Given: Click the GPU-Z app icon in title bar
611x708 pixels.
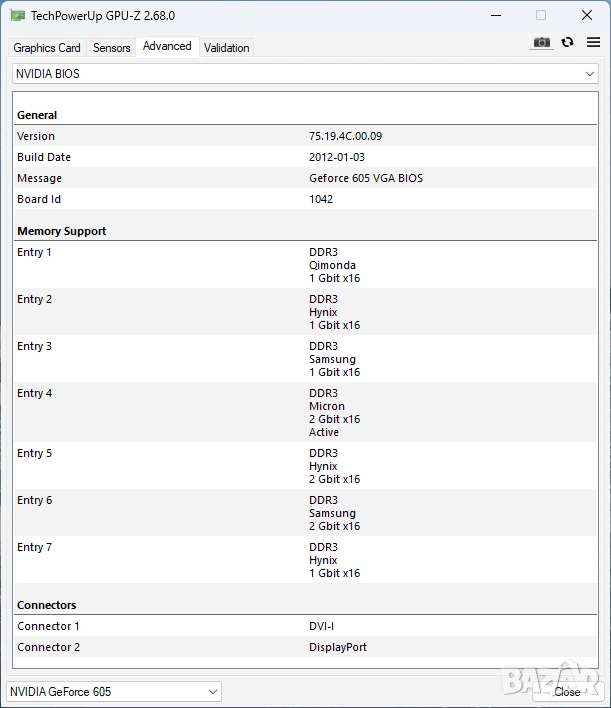Looking at the screenshot, I should pyautogui.click(x=17, y=16).
